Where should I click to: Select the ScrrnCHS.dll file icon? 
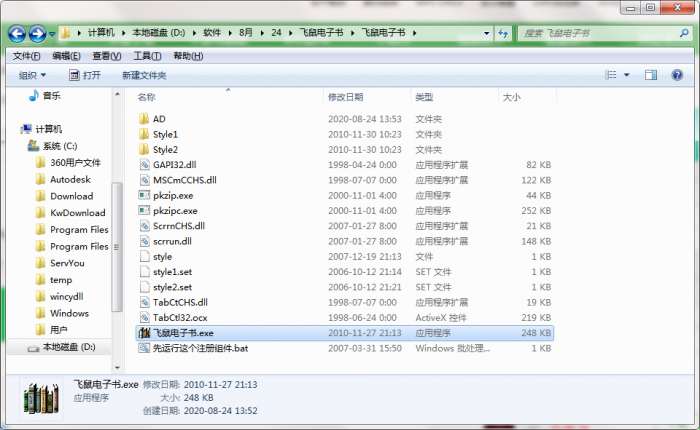(144, 226)
